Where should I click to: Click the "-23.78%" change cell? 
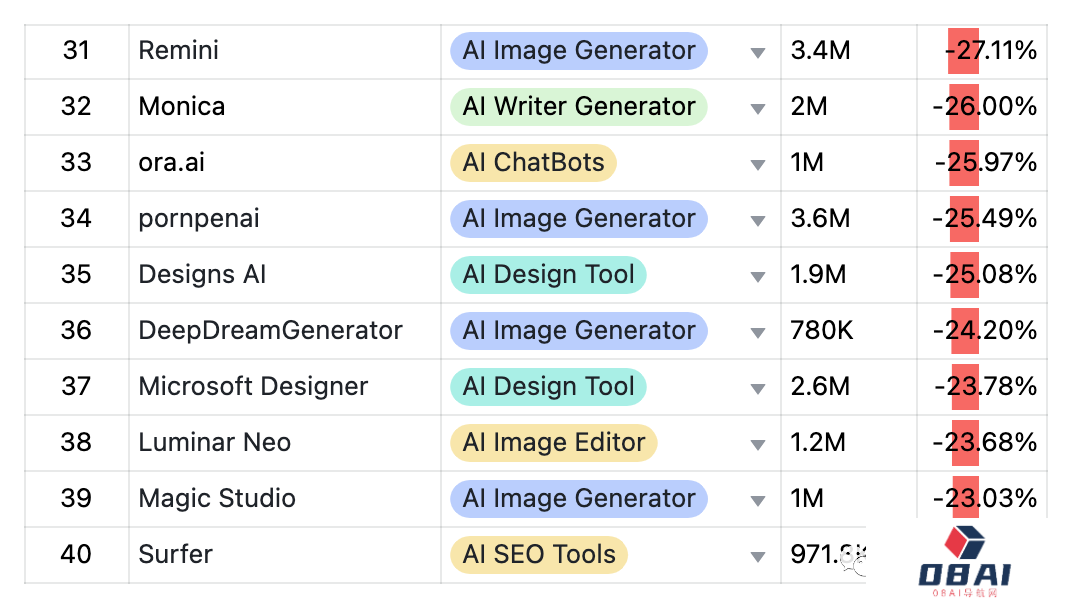pos(982,388)
